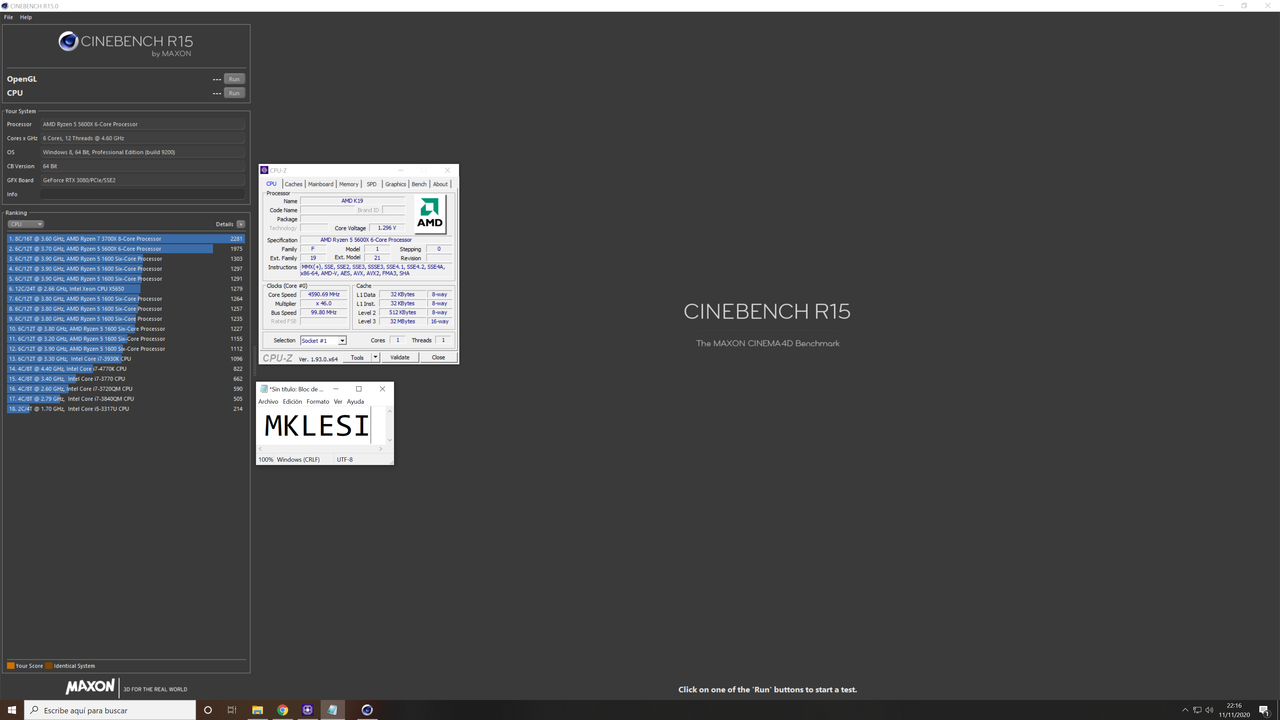Open Archivo menu in Notepad
1280x720 pixels.
268,402
